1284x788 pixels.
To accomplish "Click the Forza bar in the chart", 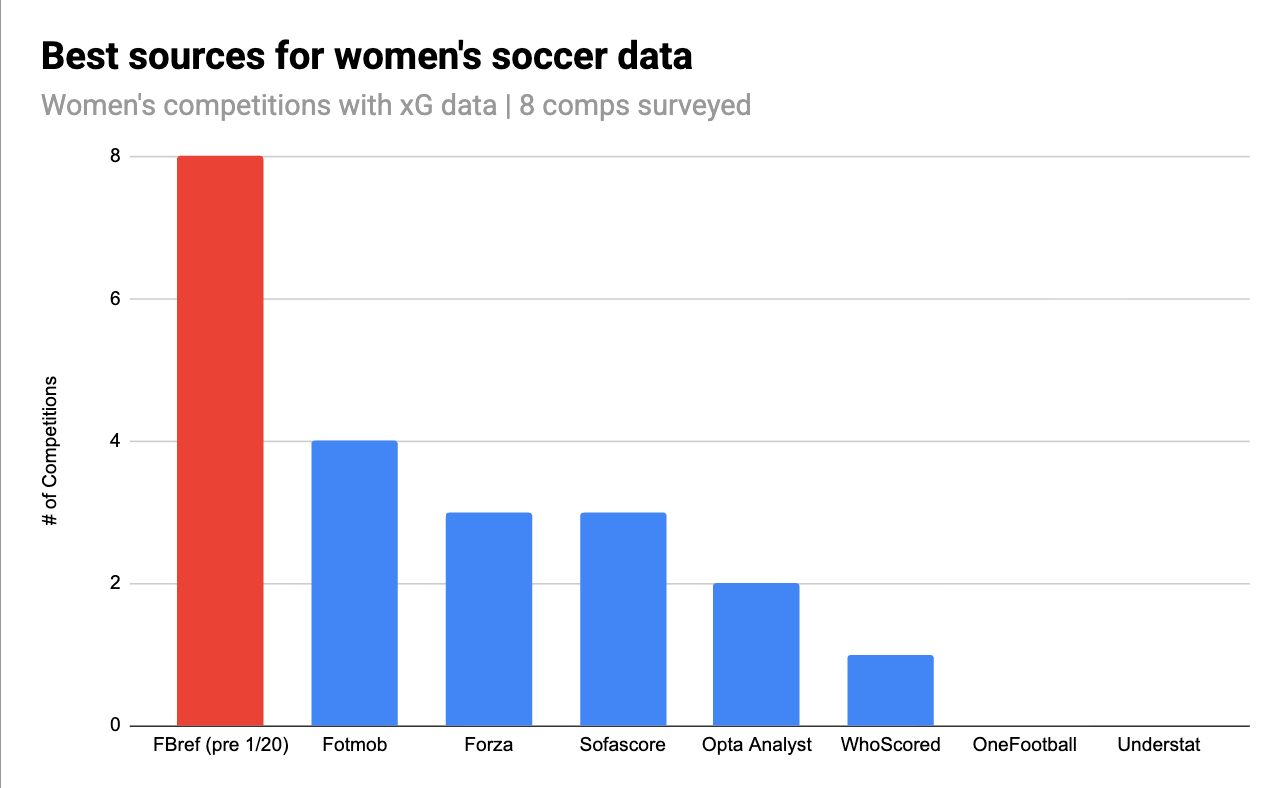I will tap(488, 619).
